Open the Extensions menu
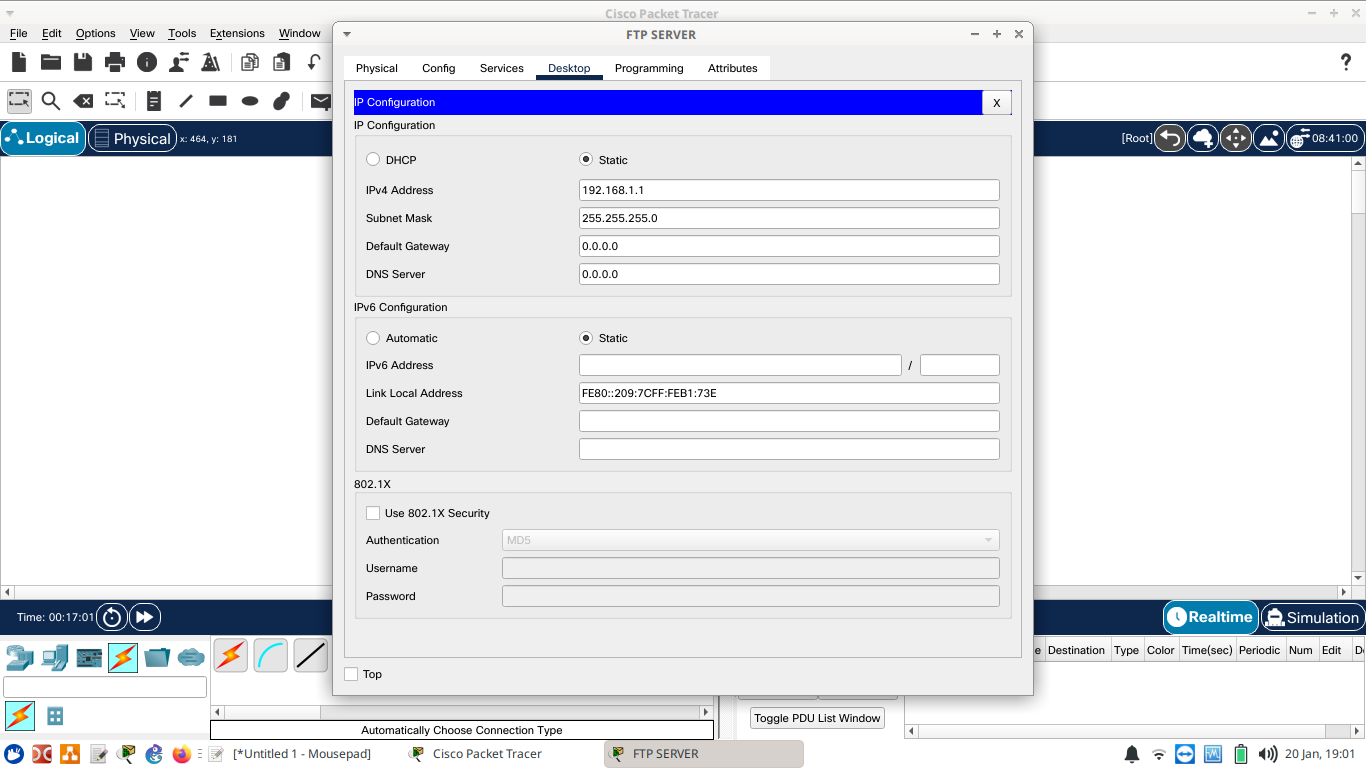Viewport: 1366px width, 768px height. (x=237, y=33)
